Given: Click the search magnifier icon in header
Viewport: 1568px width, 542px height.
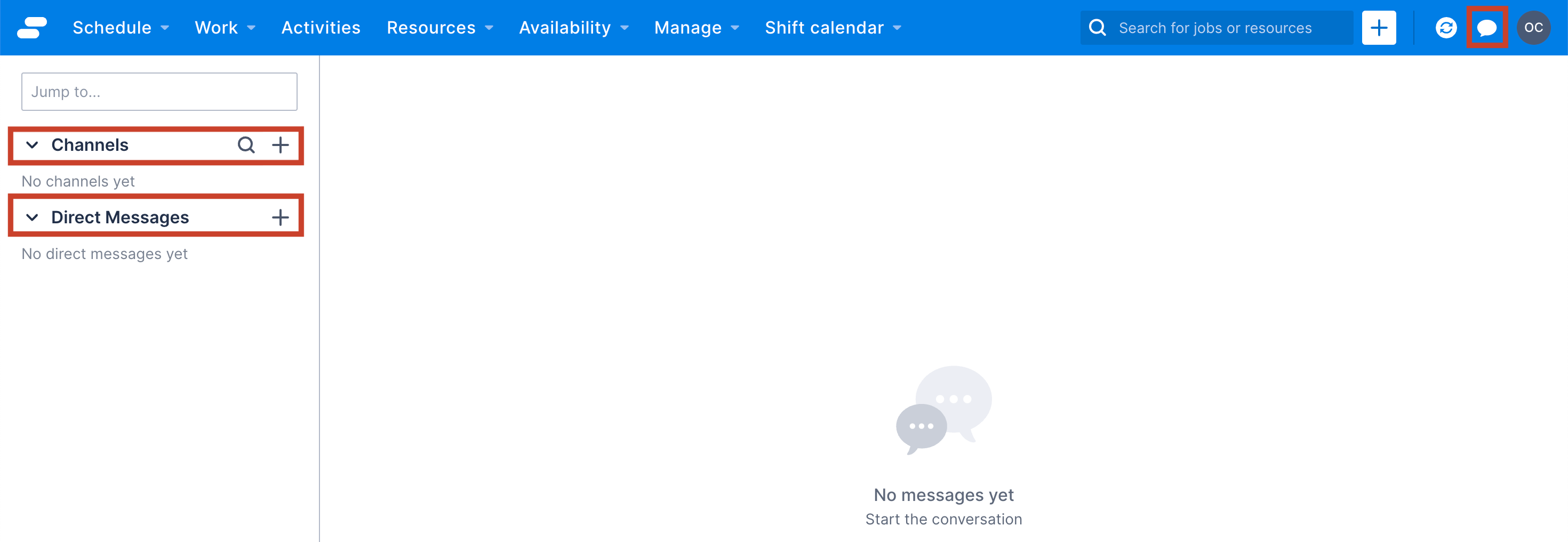Looking at the screenshot, I should tap(1098, 27).
